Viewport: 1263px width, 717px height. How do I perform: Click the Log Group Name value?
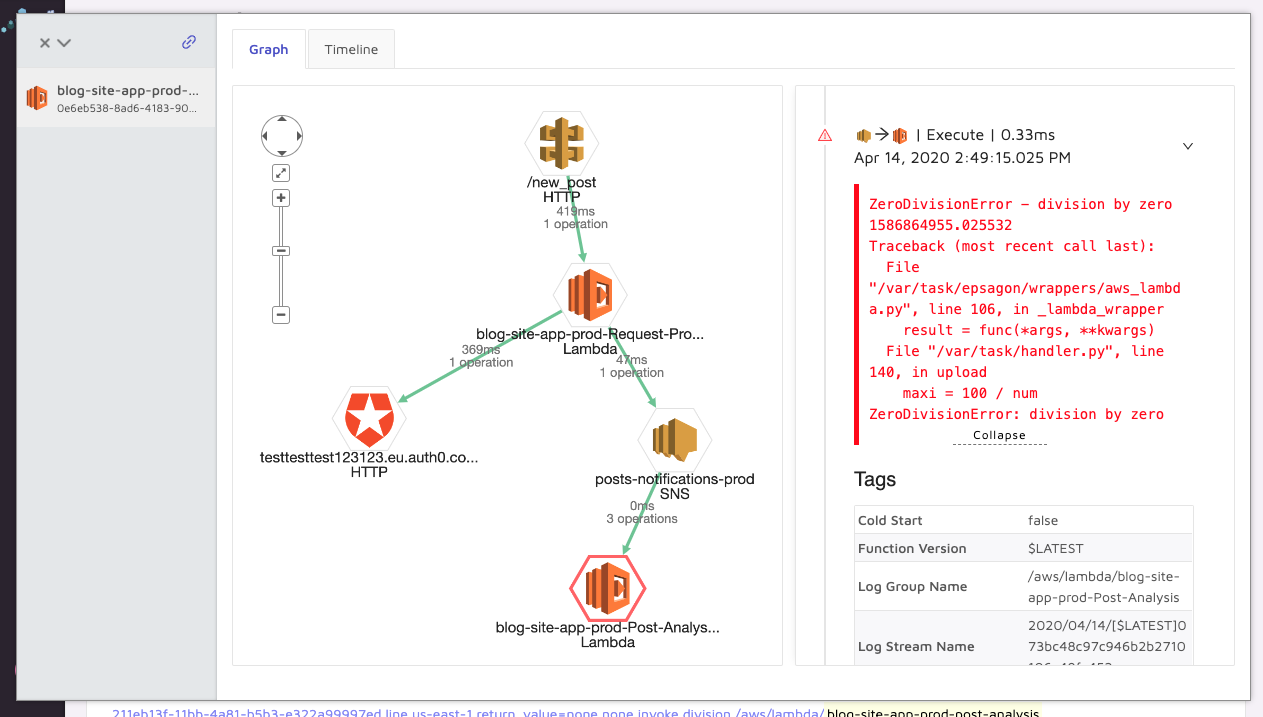point(1104,587)
